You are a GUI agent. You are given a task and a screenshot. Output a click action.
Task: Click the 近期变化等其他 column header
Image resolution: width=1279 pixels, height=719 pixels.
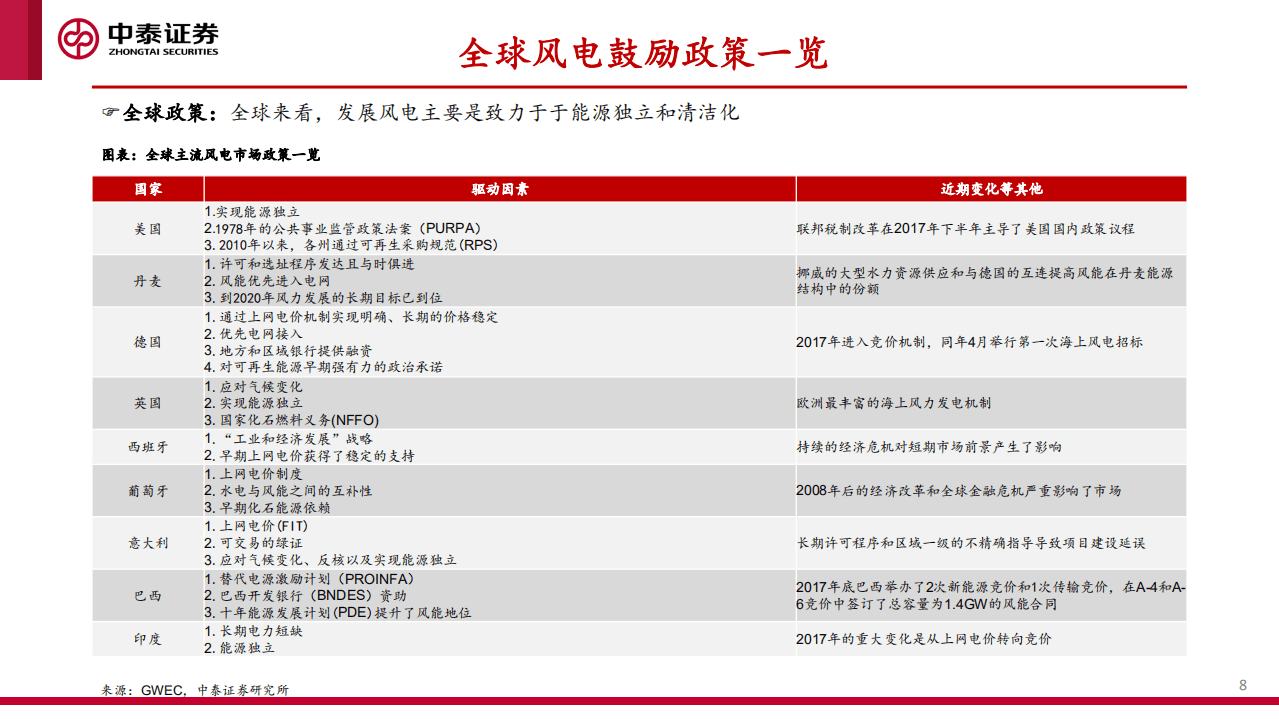click(991, 189)
